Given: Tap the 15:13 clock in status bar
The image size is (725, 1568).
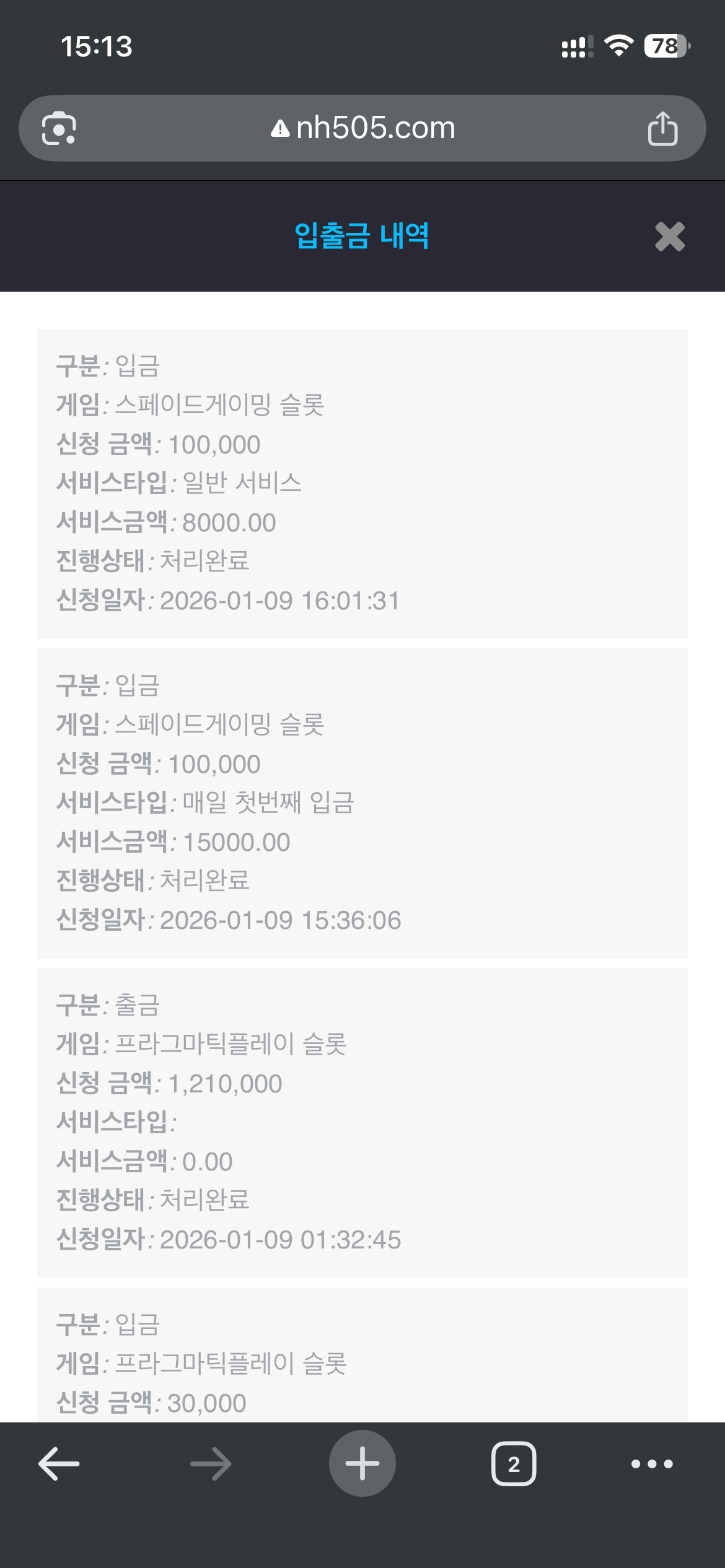Looking at the screenshot, I should [97, 47].
